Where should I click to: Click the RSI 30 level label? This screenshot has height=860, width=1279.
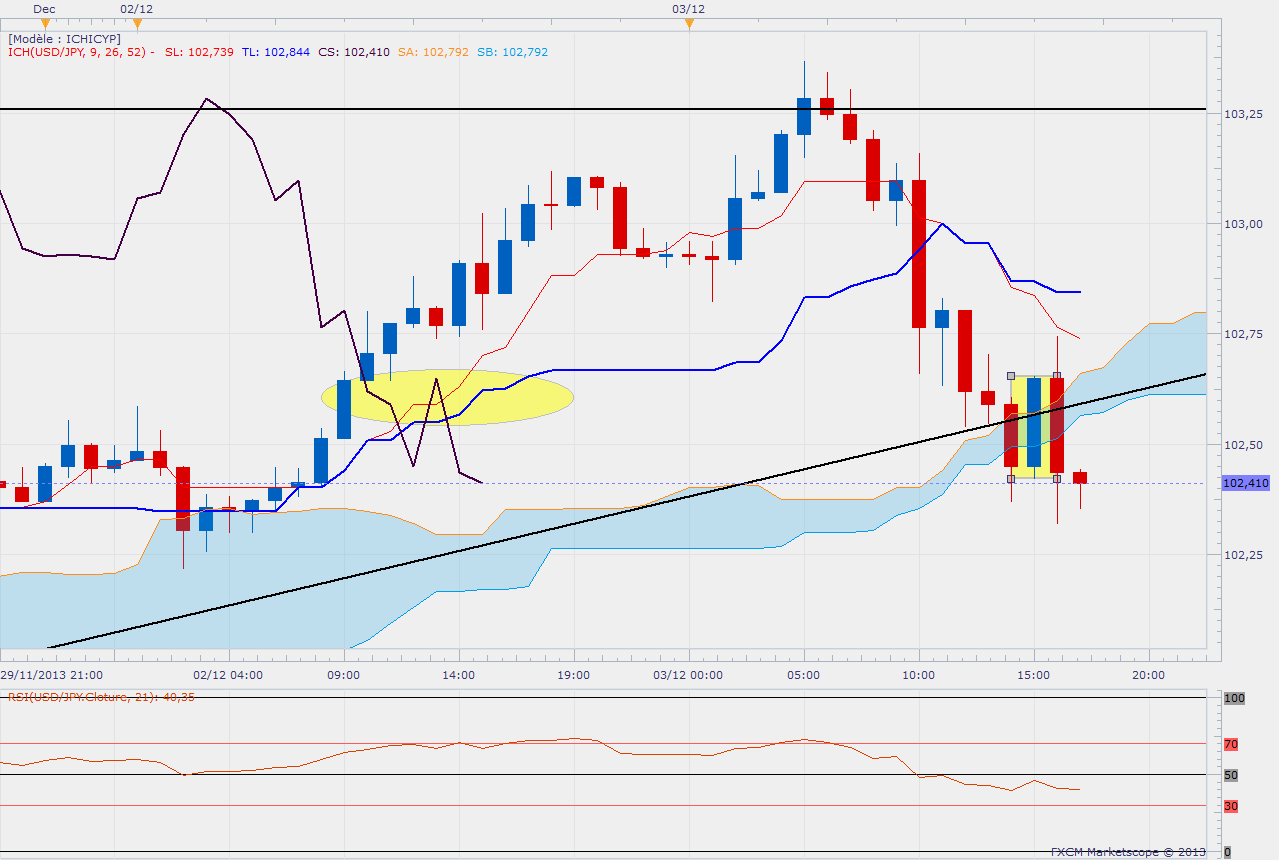1231,806
